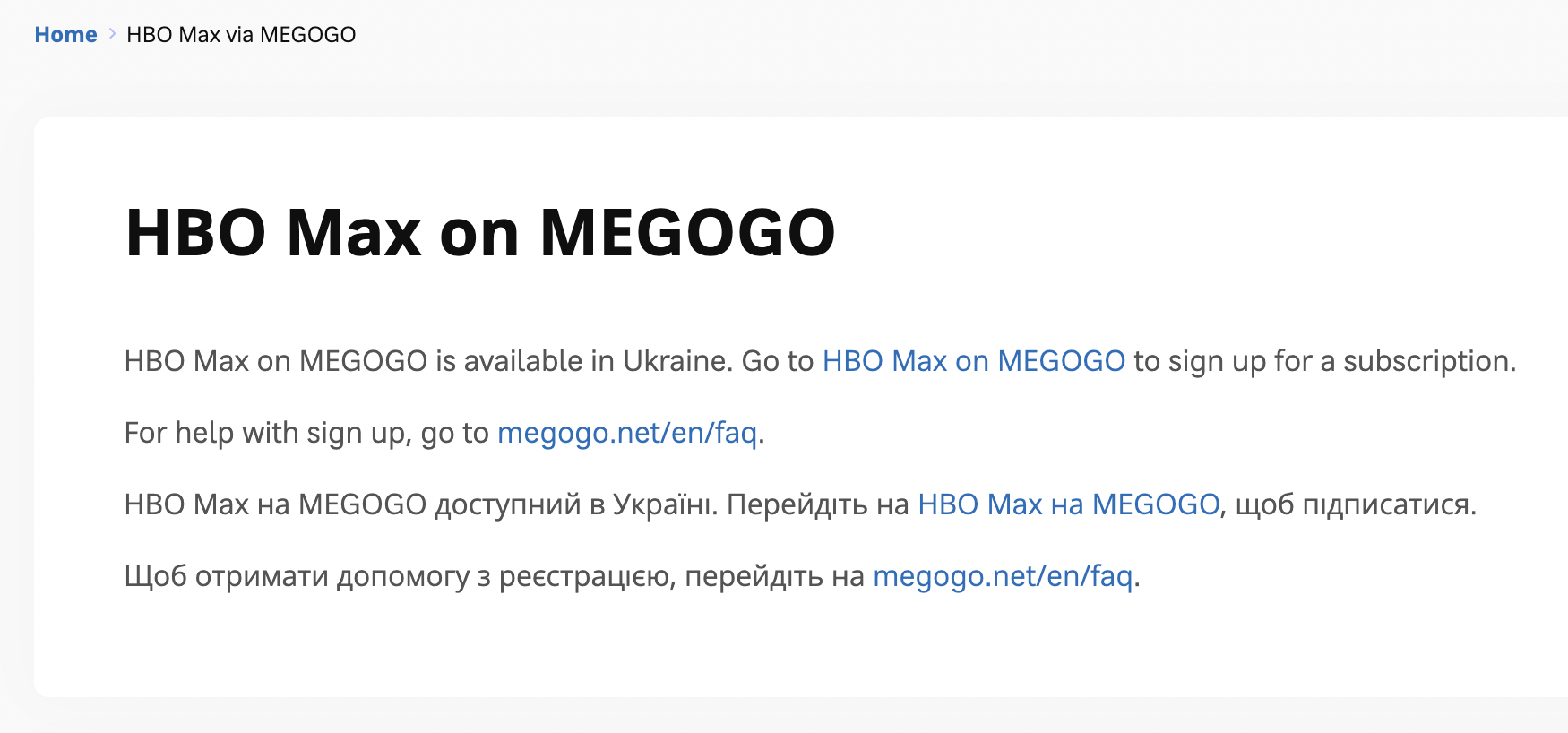The width and height of the screenshot is (1568, 733).
Task: Open megogo.net/en/faq link in English help sentence
Action: [627, 433]
